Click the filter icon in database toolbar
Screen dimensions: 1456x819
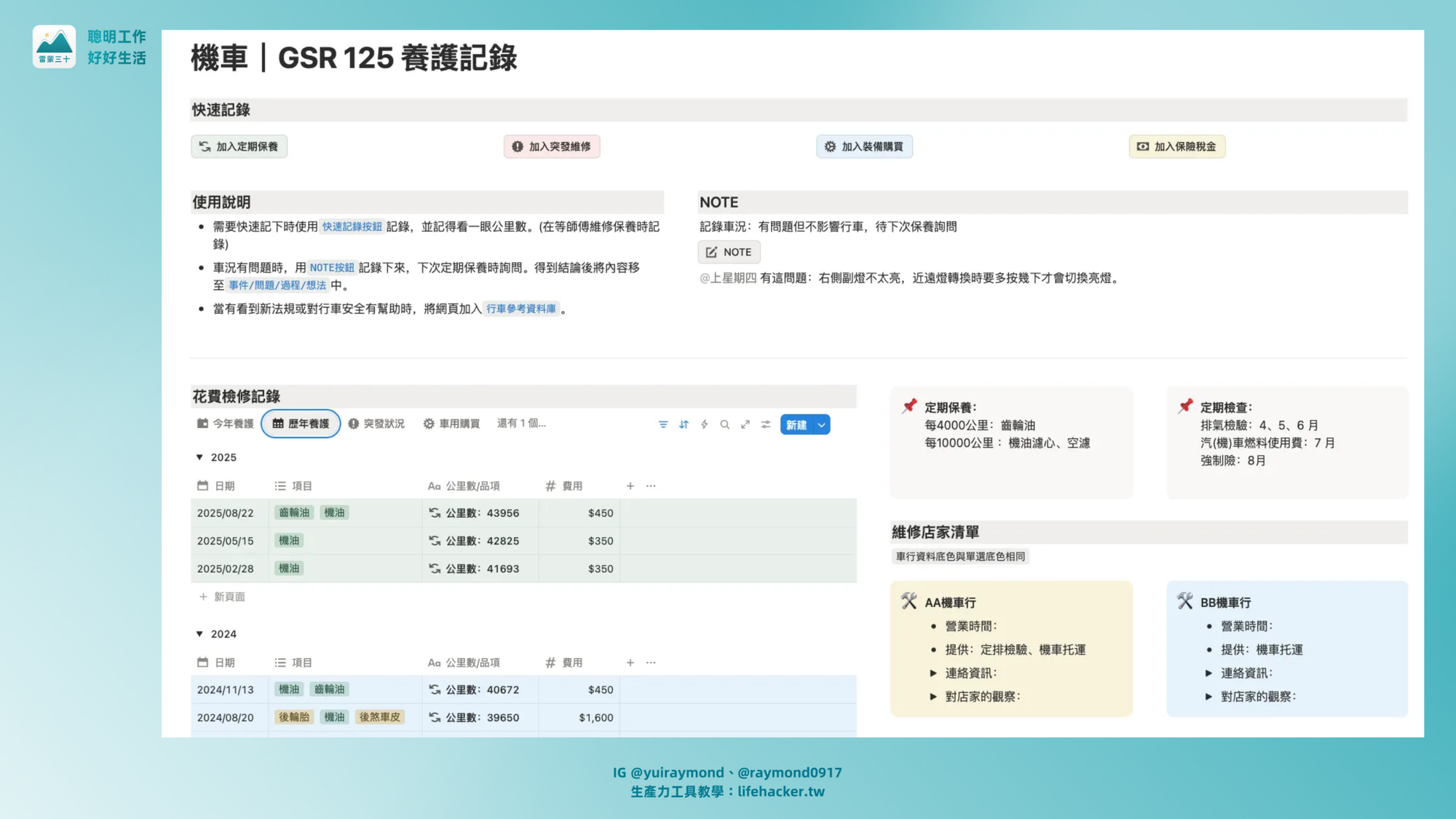[662, 424]
